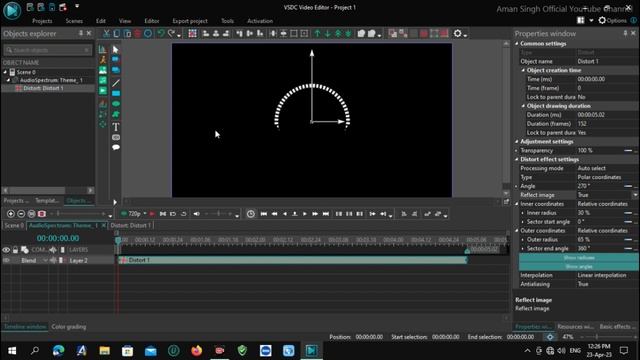640x360 pixels.
Task: Open the Reflect image True dropdown arrow
Action: (635, 195)
